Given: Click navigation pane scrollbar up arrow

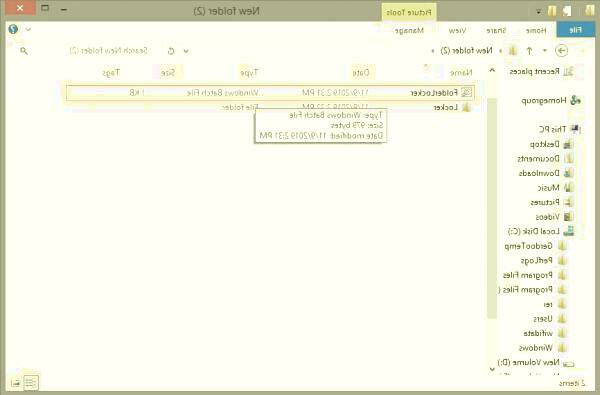Looking at the screenshot, I should point(492,70).
